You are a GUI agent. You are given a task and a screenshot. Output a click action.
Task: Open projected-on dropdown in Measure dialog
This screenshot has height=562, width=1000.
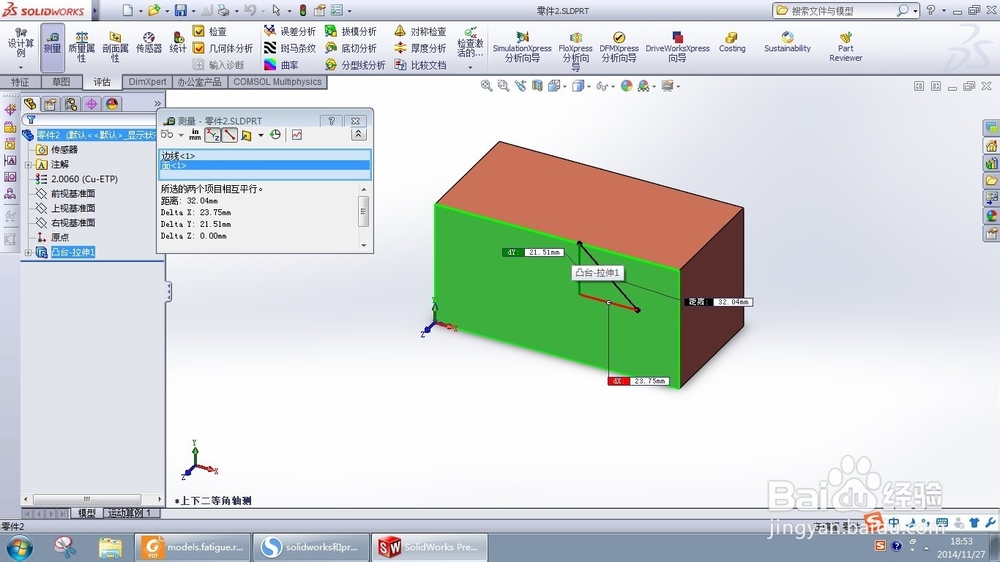[x=261, y=135]
